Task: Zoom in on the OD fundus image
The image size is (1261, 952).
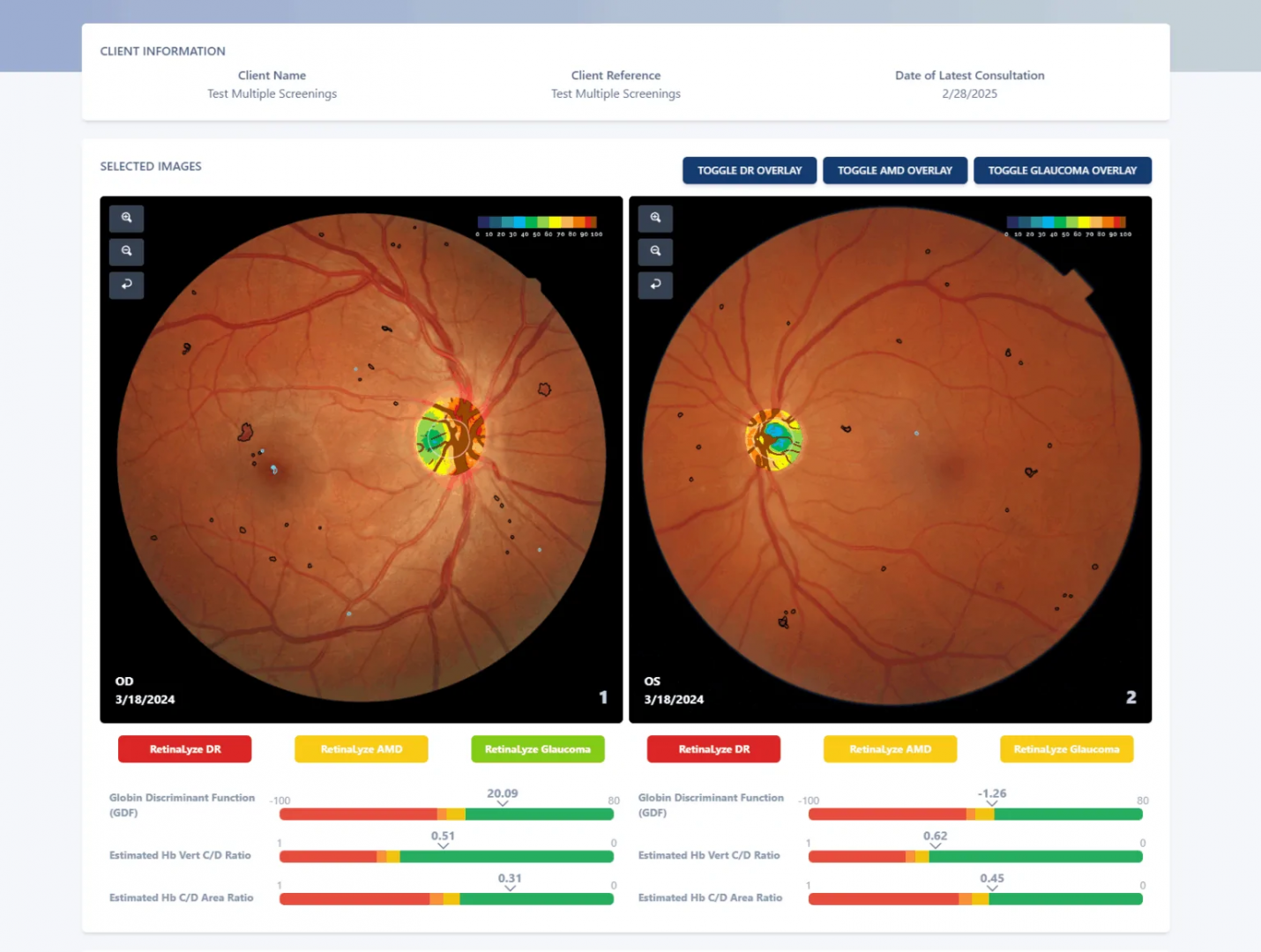Action: pyautogui.click(x=126, y=218)
